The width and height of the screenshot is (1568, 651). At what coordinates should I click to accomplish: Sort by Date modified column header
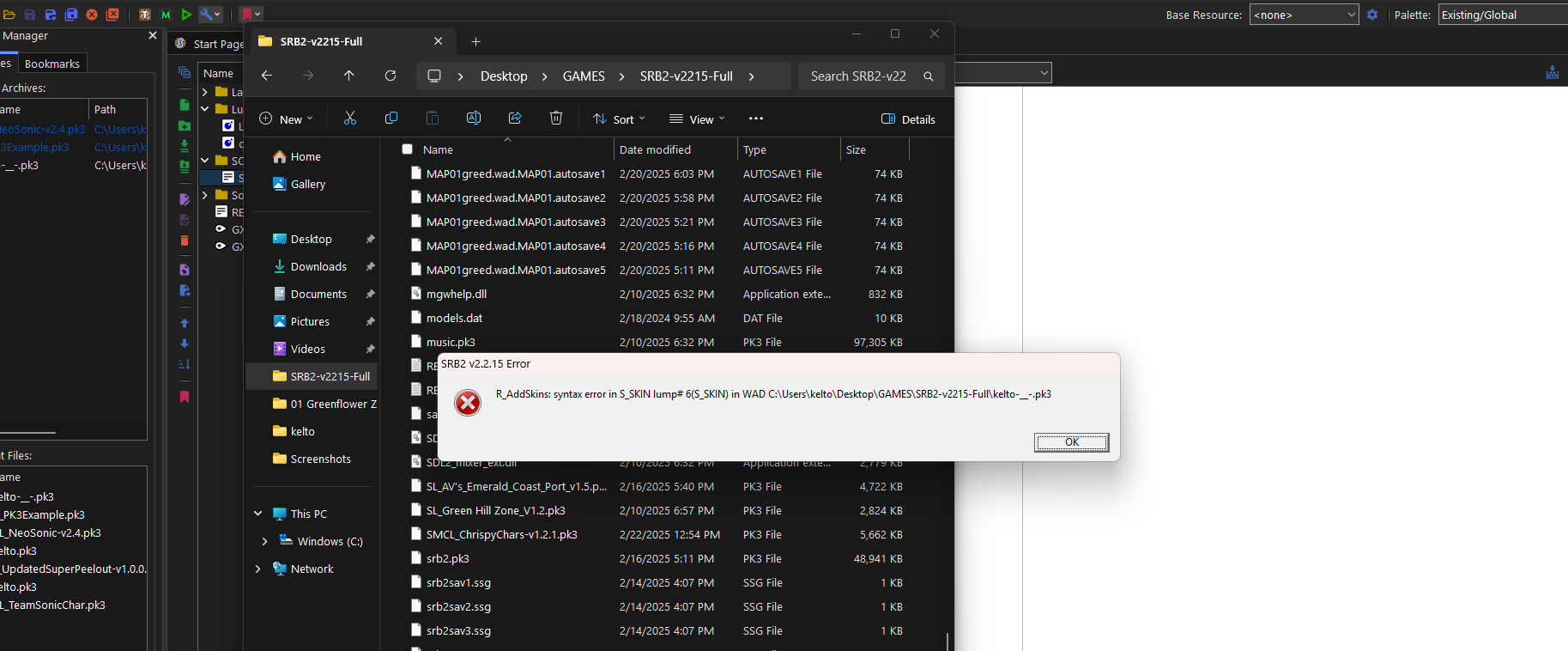click(x=675, y=149)
